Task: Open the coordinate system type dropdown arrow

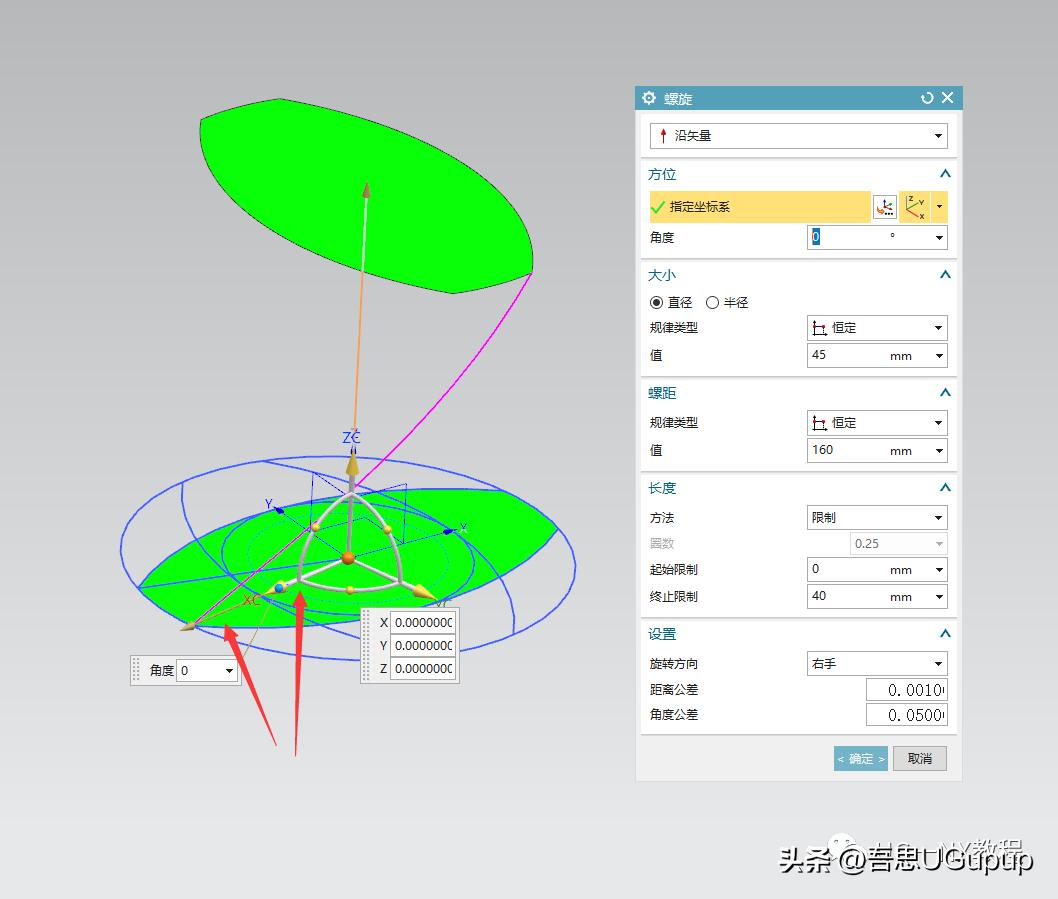Action: pyautogui.click(x=939, y=207)
